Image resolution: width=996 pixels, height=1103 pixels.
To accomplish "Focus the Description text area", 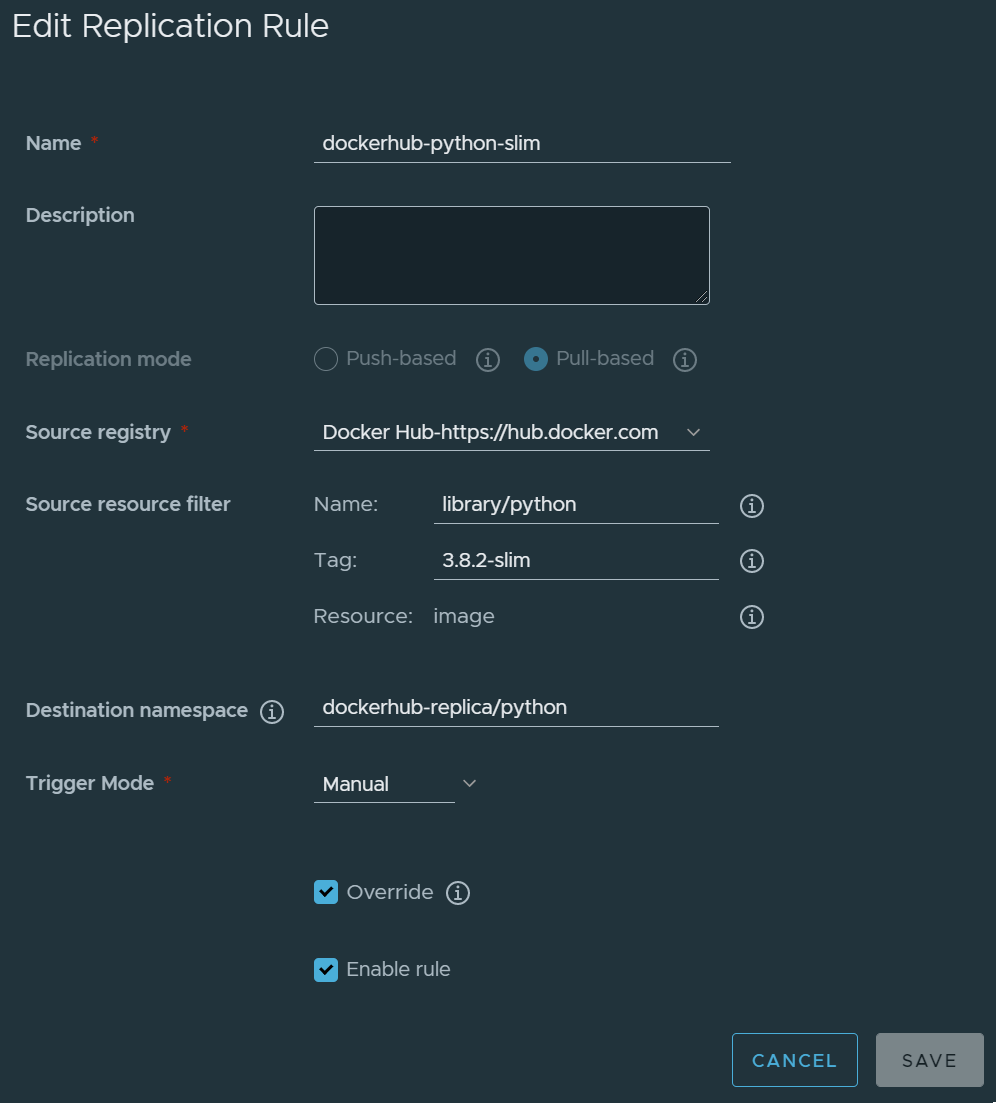I will tap(511, 255).
